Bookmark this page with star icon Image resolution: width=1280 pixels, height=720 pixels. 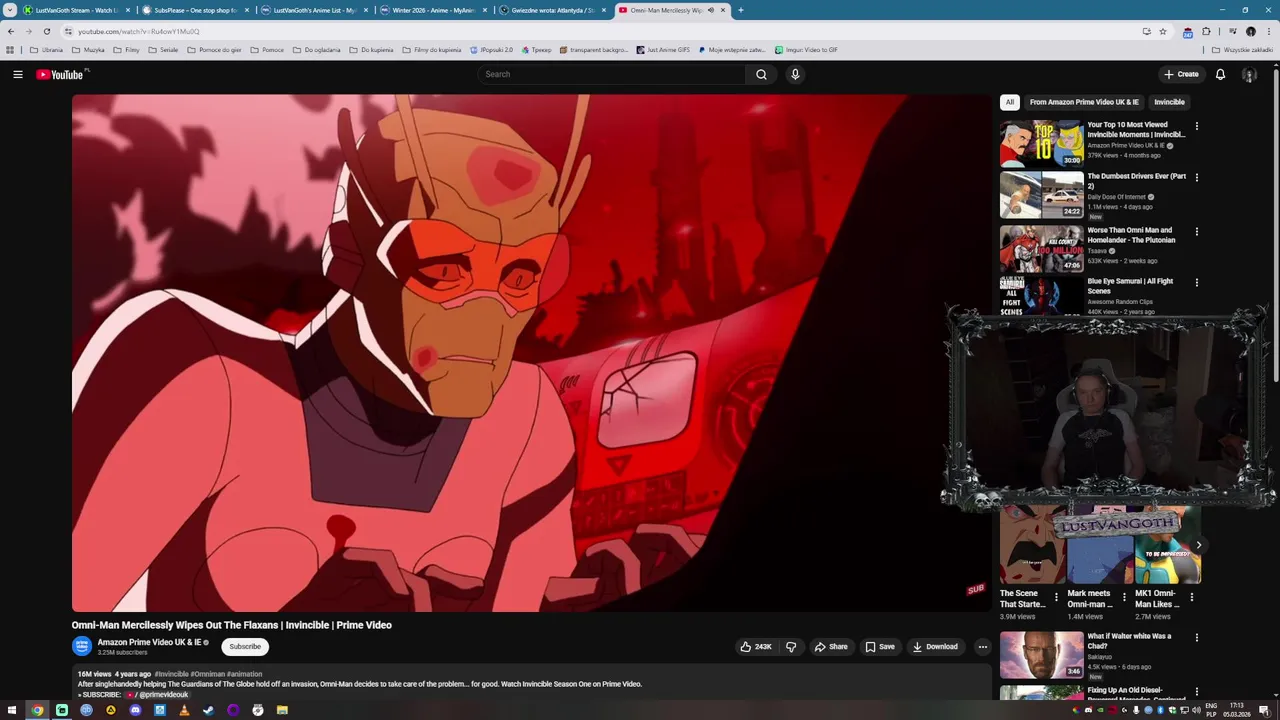pyautogui.click(x=1163, y=31)
